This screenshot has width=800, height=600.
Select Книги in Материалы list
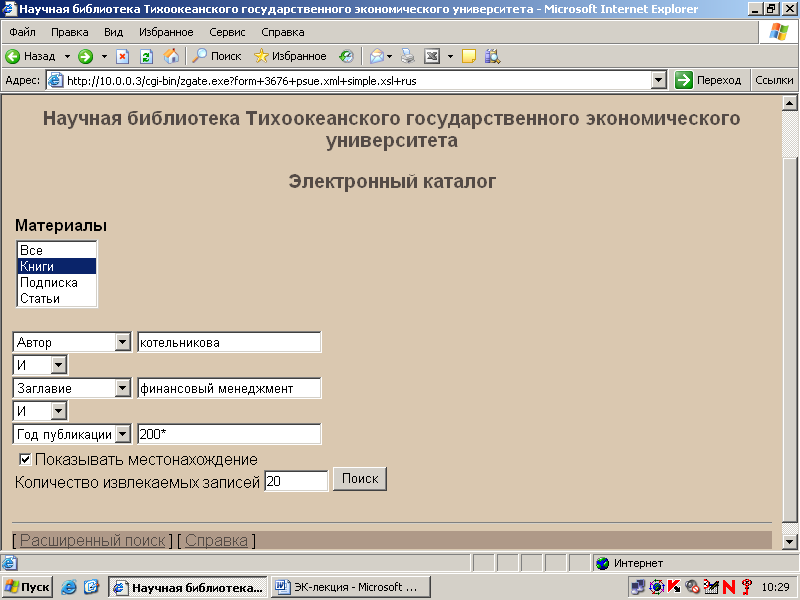(57, 266)
